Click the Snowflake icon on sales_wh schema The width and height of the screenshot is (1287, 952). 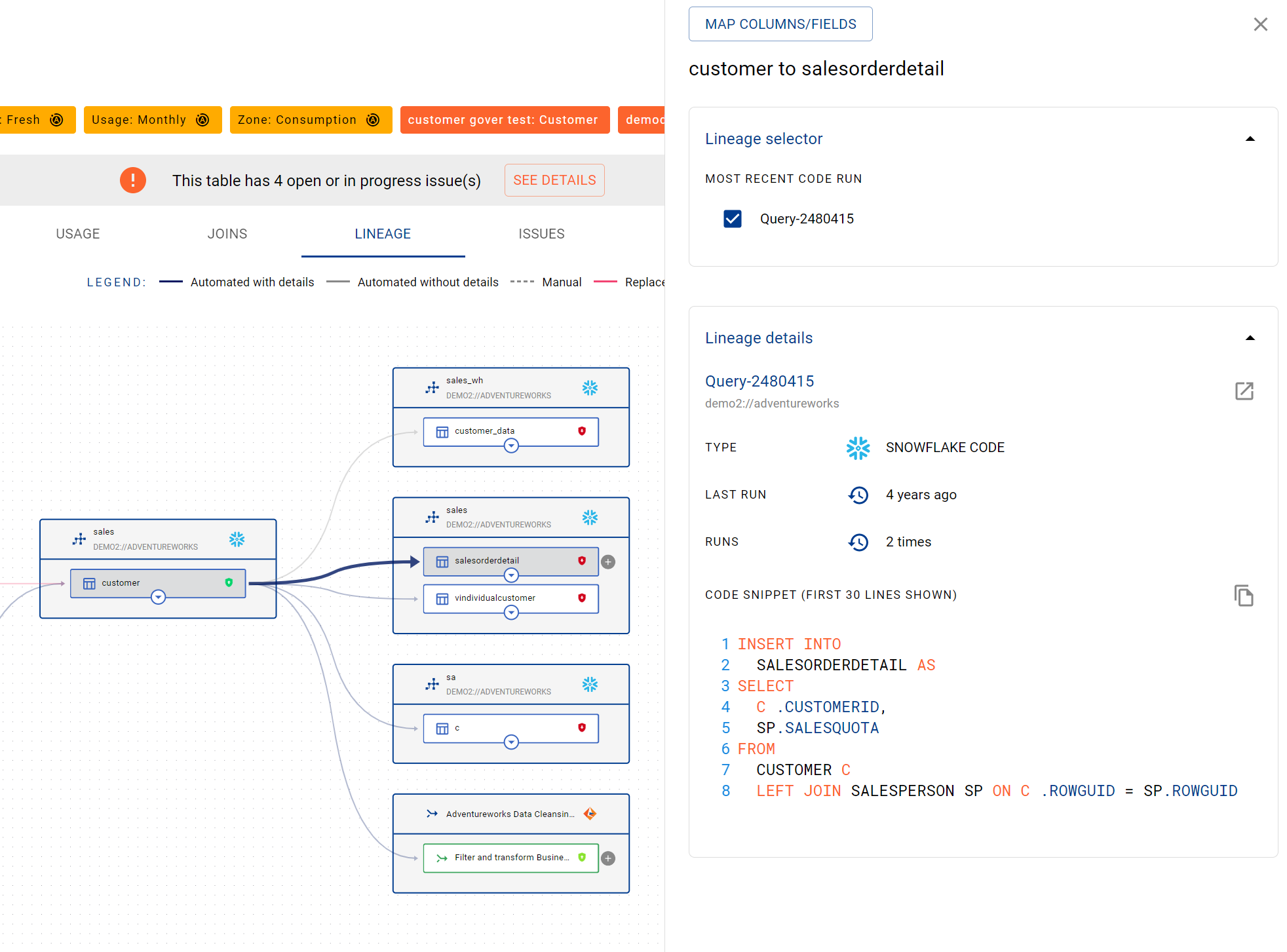590,388
